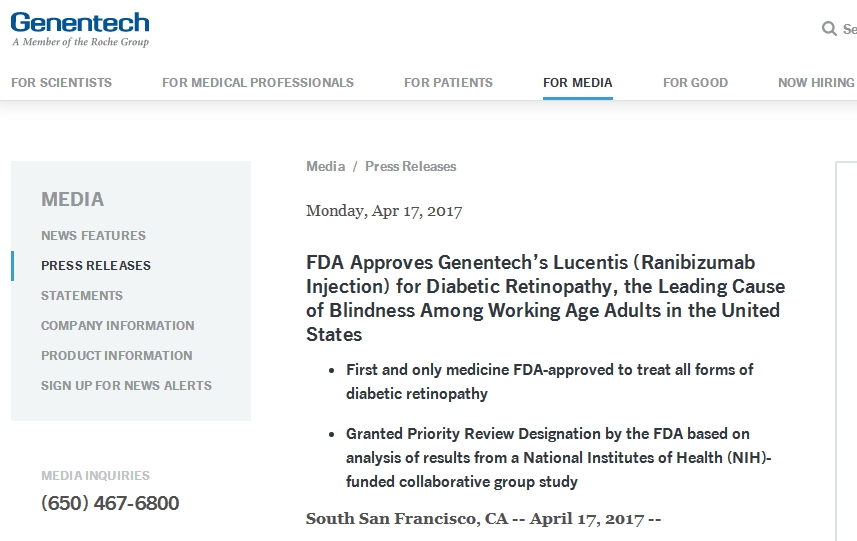857x541 pixels.
Task: Click the search magnifier icon
Action: pyautogui.click(x=829, y=29)
